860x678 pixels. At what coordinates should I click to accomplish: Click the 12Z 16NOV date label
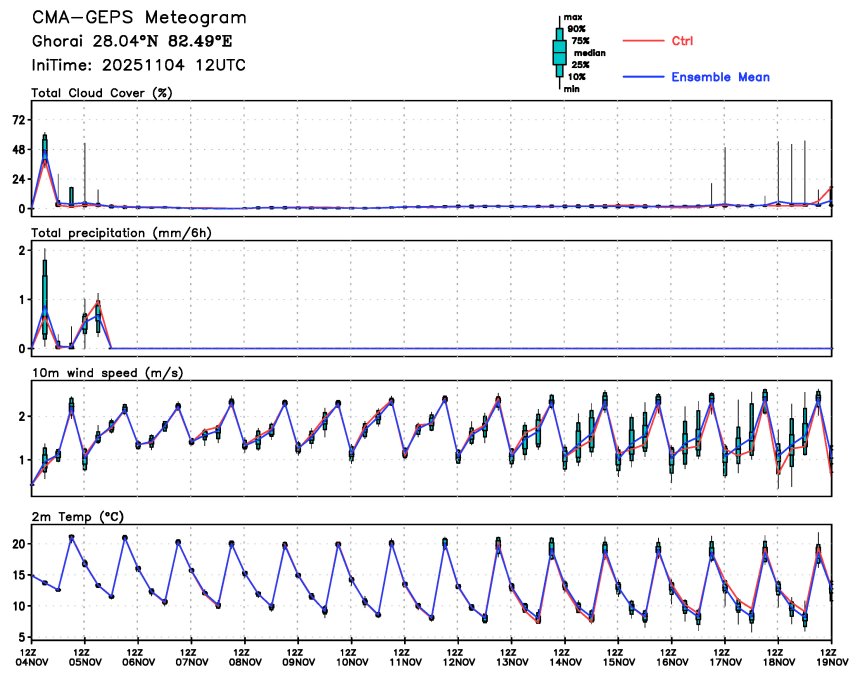pyautogui.click(x=672, y=657)
